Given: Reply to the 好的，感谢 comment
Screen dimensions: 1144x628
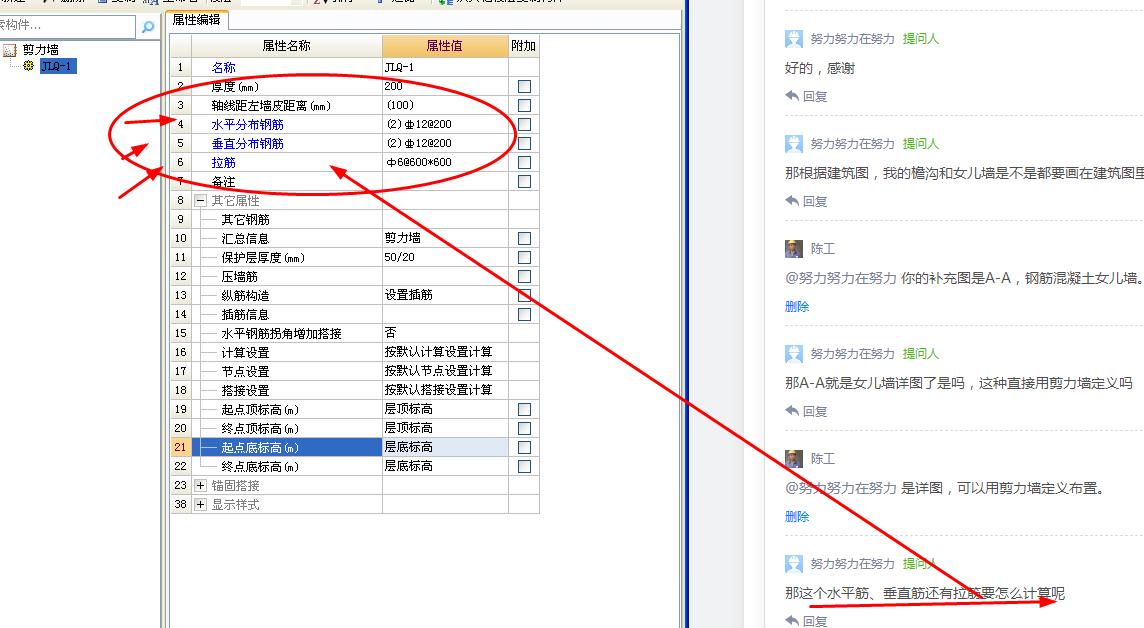Looking at the screenshot, I should click(806, 96).
